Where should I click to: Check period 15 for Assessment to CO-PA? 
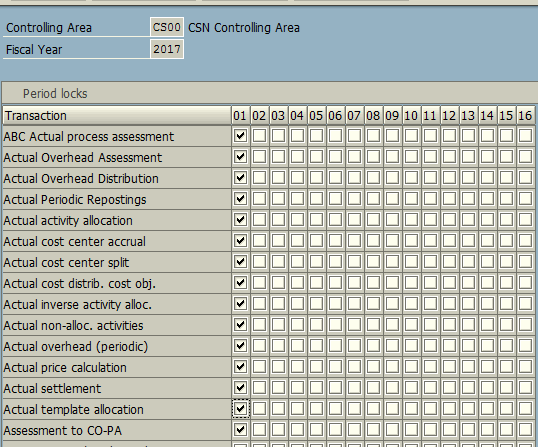click(506, 430)
